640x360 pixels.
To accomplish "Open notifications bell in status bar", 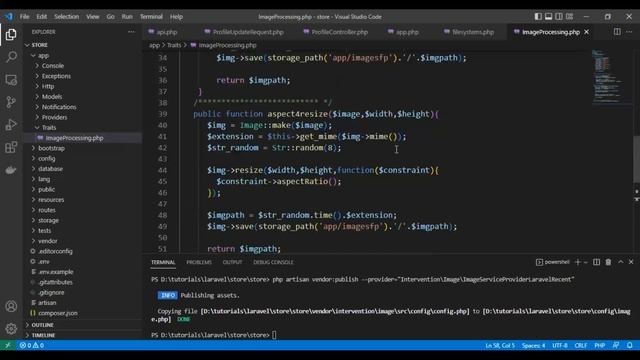I will 630,345.
